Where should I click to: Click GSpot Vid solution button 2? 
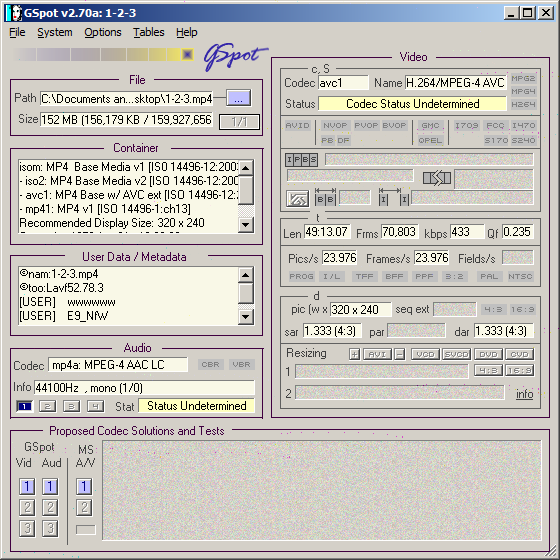click(27, 508)
